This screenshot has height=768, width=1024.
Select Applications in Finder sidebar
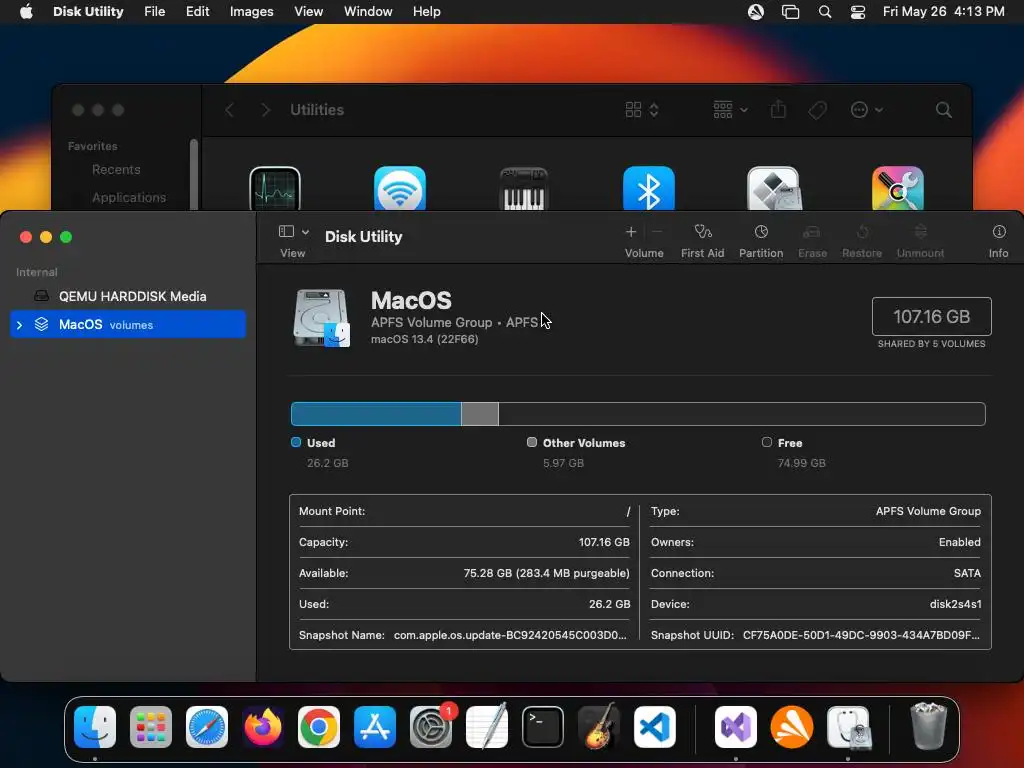pyautogui.click(x=129, y=197)
